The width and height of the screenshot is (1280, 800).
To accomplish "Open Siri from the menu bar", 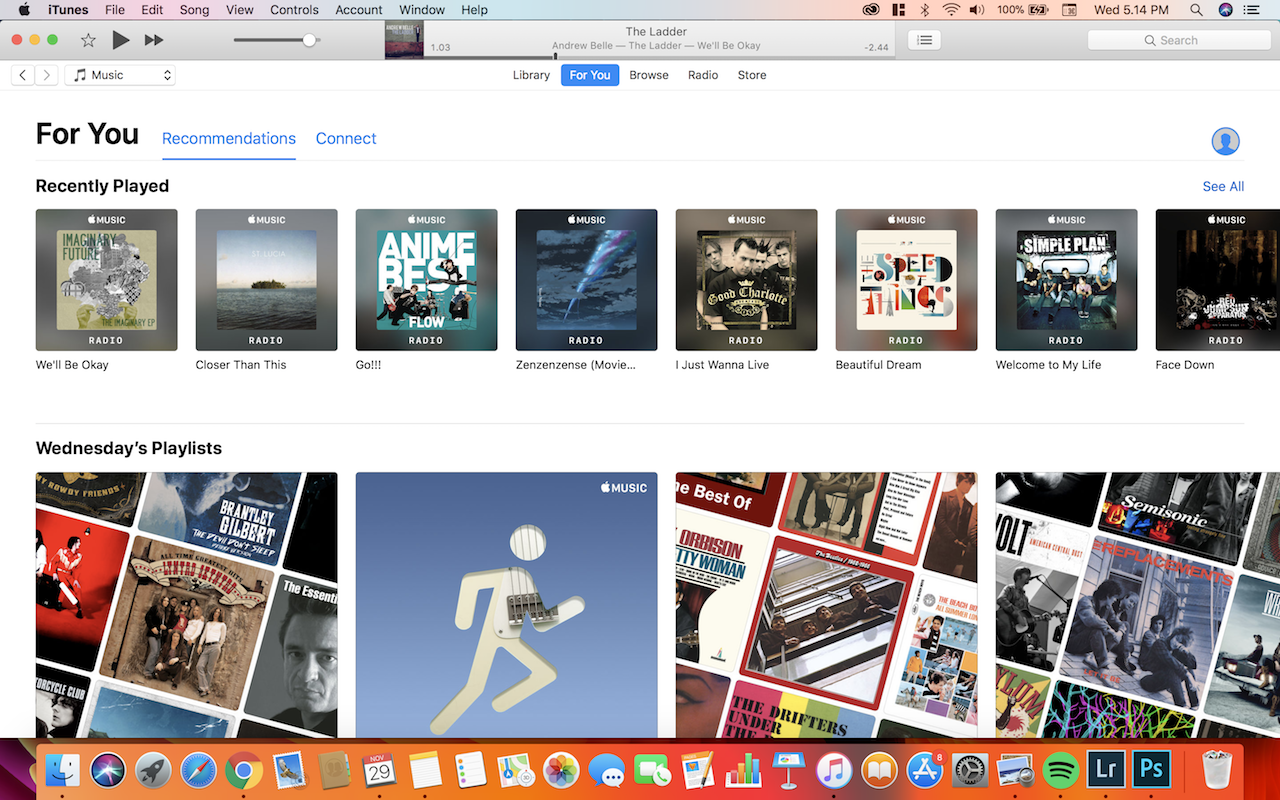I will coord(1226,10).
